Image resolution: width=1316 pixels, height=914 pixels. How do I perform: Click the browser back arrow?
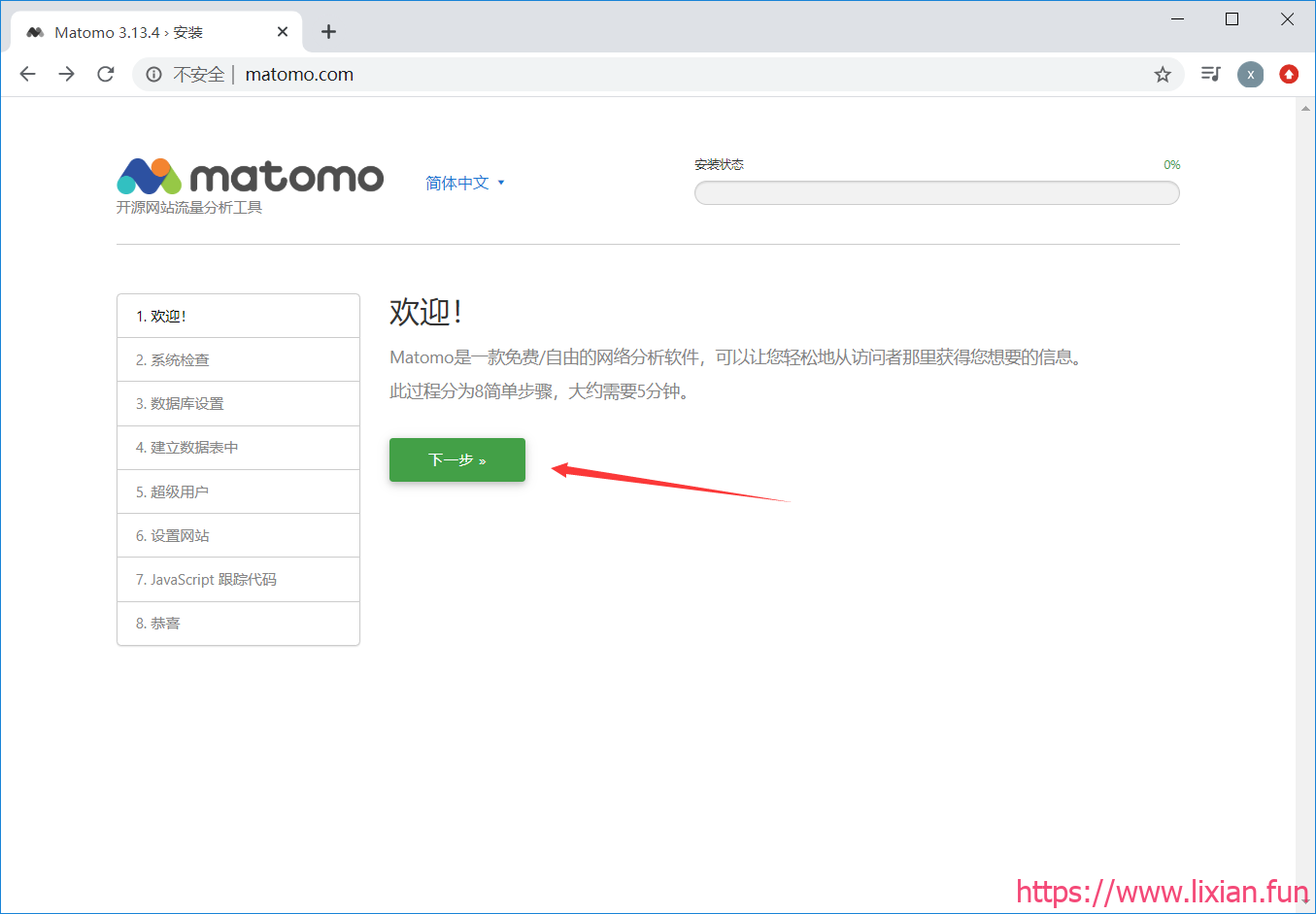click(x=28, y=74)
